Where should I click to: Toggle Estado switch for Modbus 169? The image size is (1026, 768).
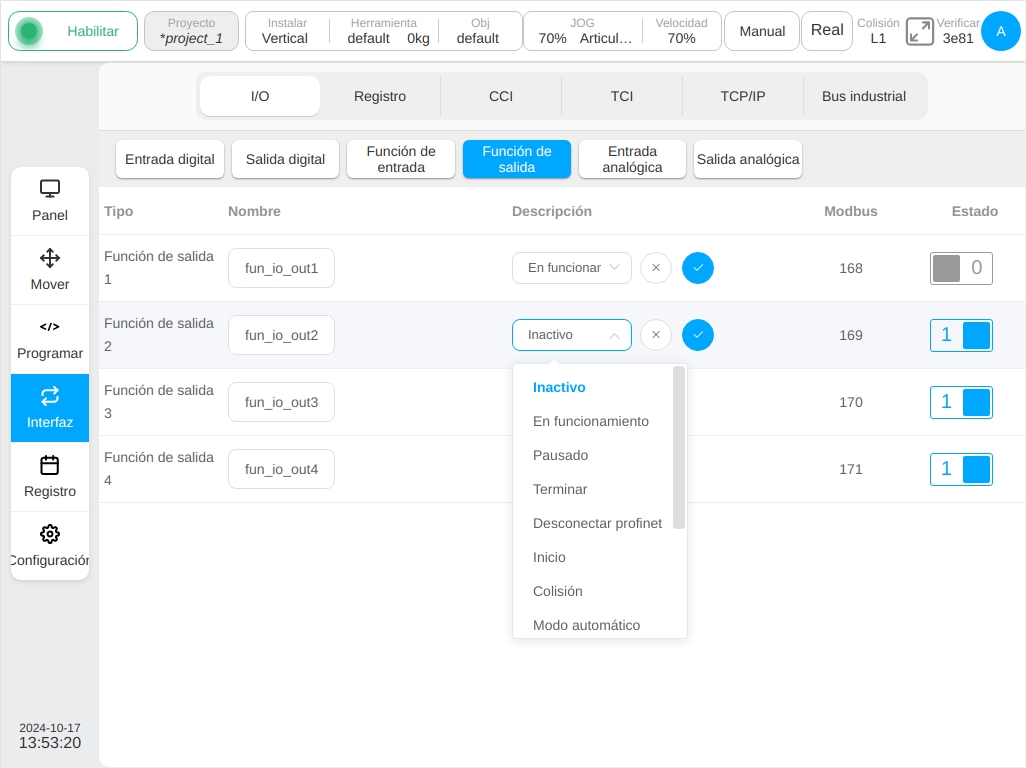(961, 335)
